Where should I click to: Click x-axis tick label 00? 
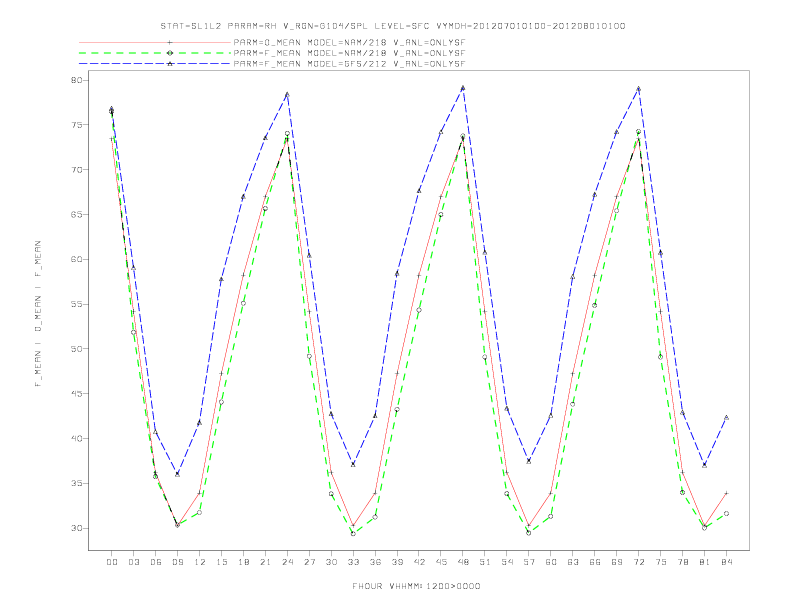112,562
